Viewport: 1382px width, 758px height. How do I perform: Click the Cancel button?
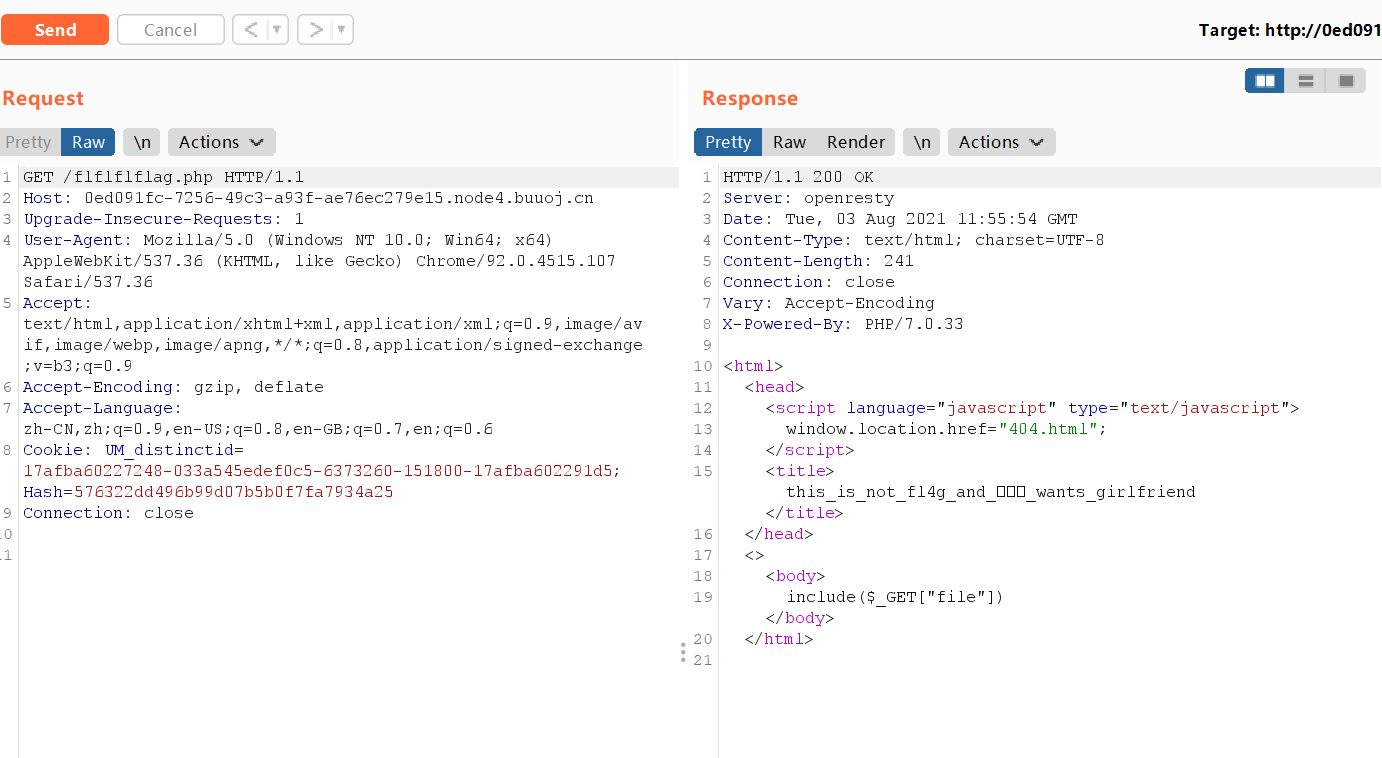[171, 30]
